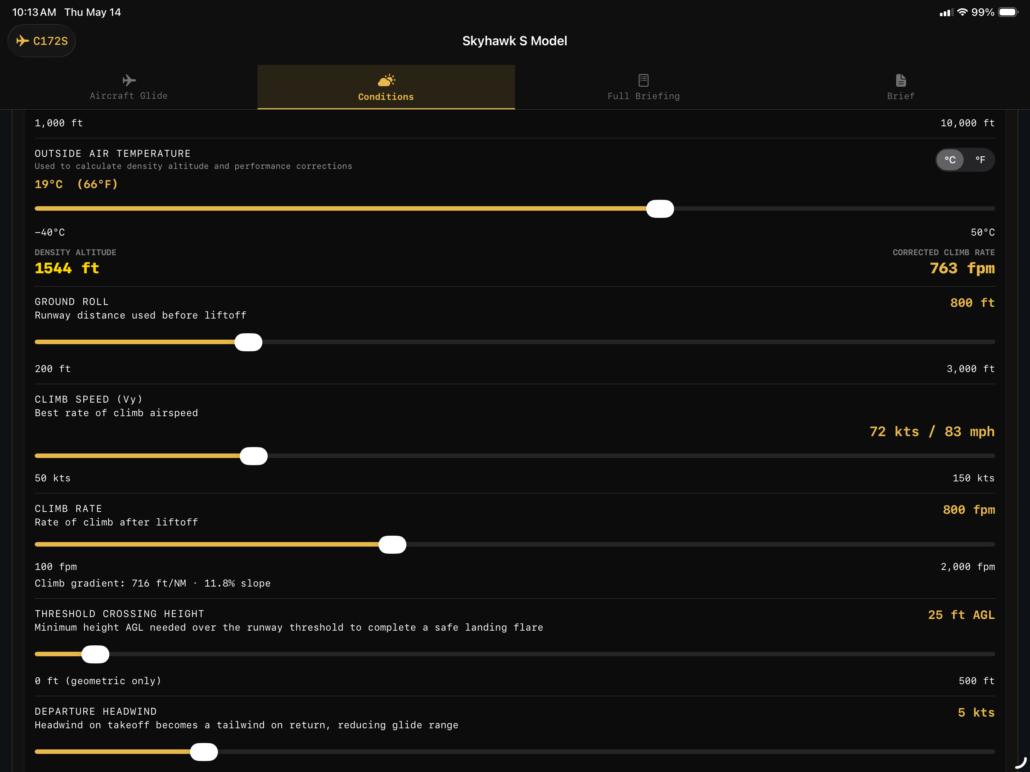Click the Departure Headwind slider handle
Viewport: 1030px width, 772px height.
pyautogui.click(x=204, y=752)
